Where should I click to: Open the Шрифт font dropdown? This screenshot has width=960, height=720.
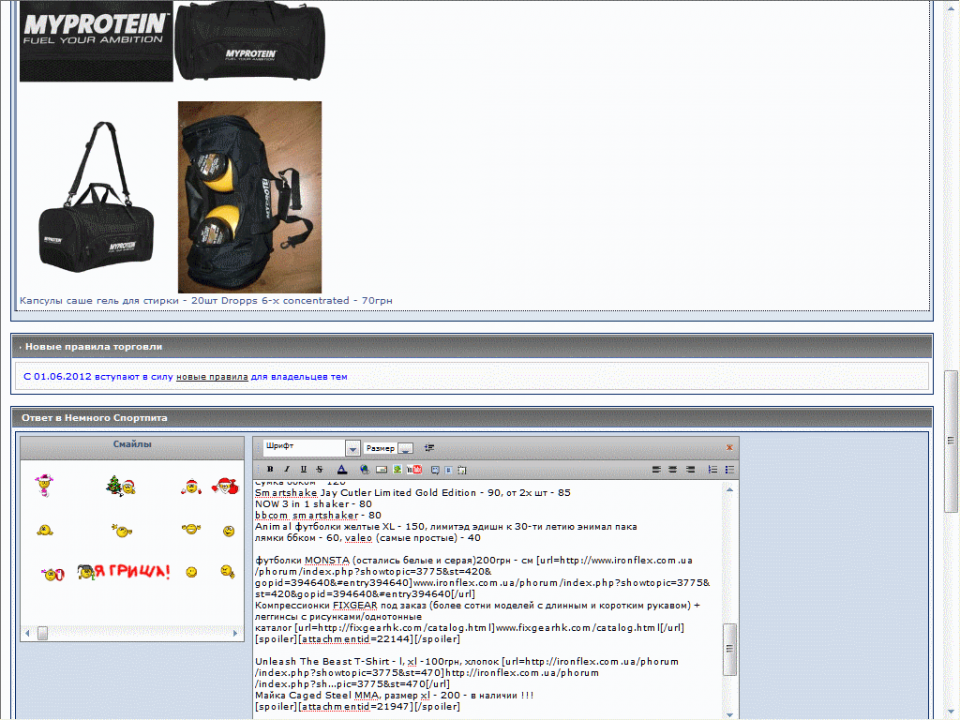[352, 449]
